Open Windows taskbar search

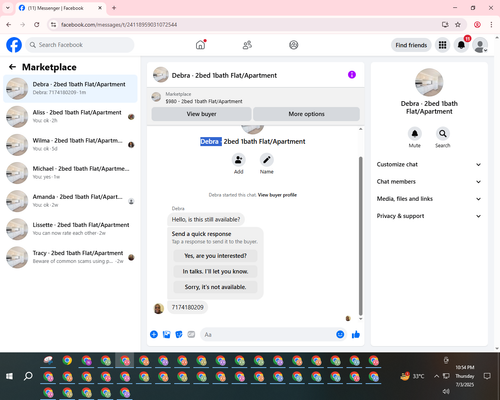point(28,376)
